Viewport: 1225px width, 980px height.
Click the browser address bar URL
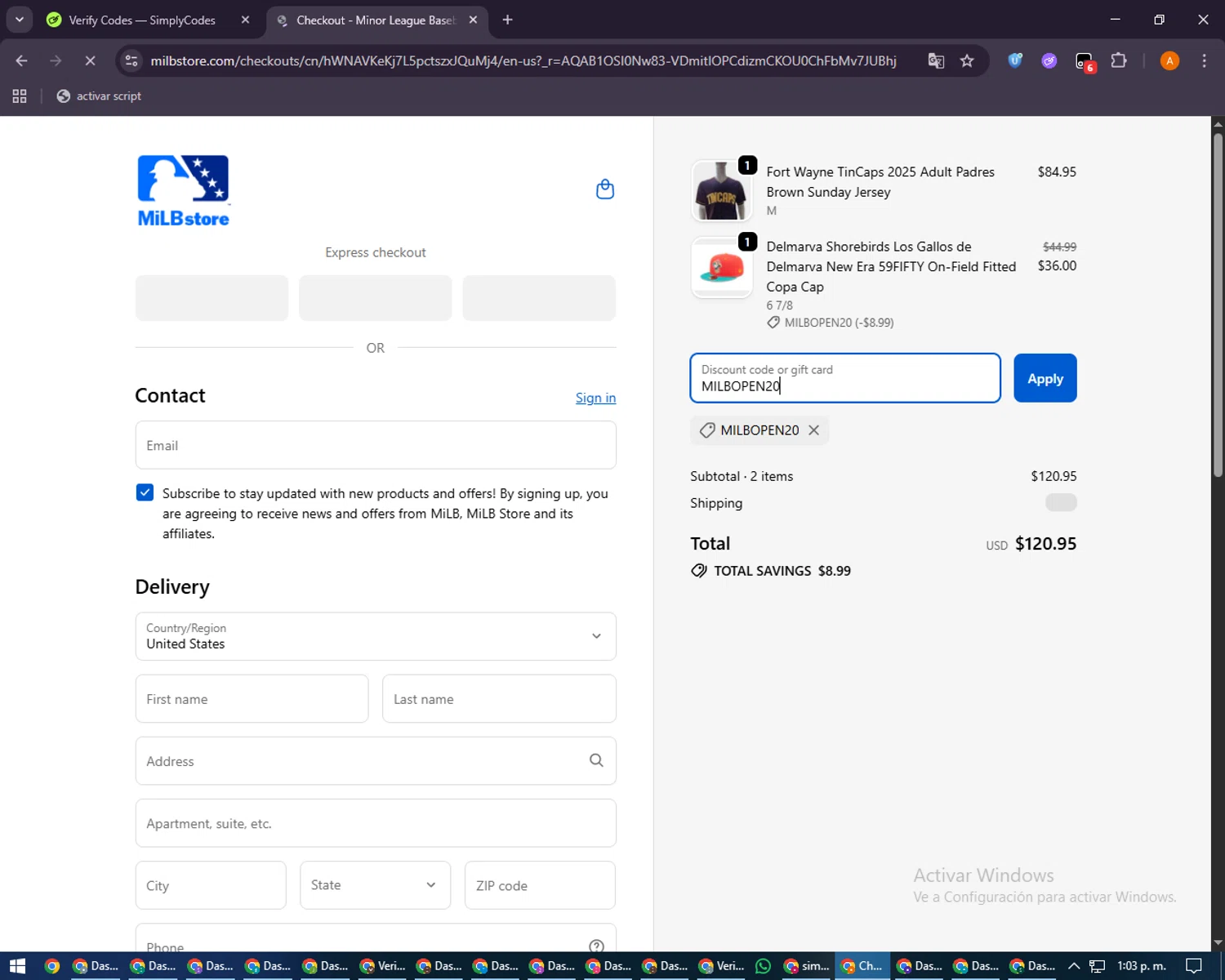523,60
